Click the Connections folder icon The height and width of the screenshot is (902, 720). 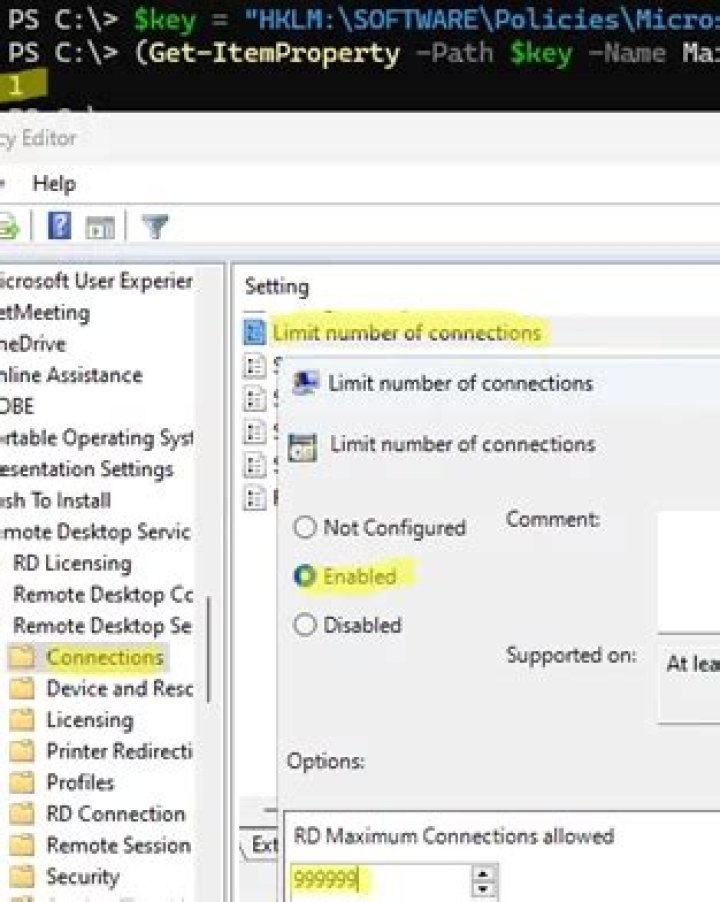22,657
